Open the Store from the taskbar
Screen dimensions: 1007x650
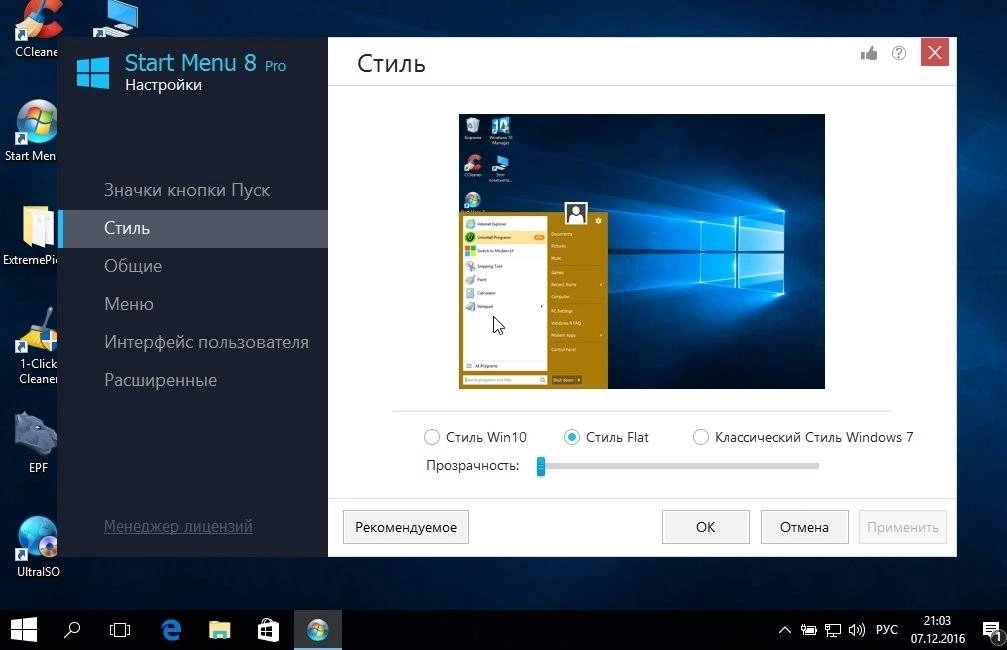point(268,630)
